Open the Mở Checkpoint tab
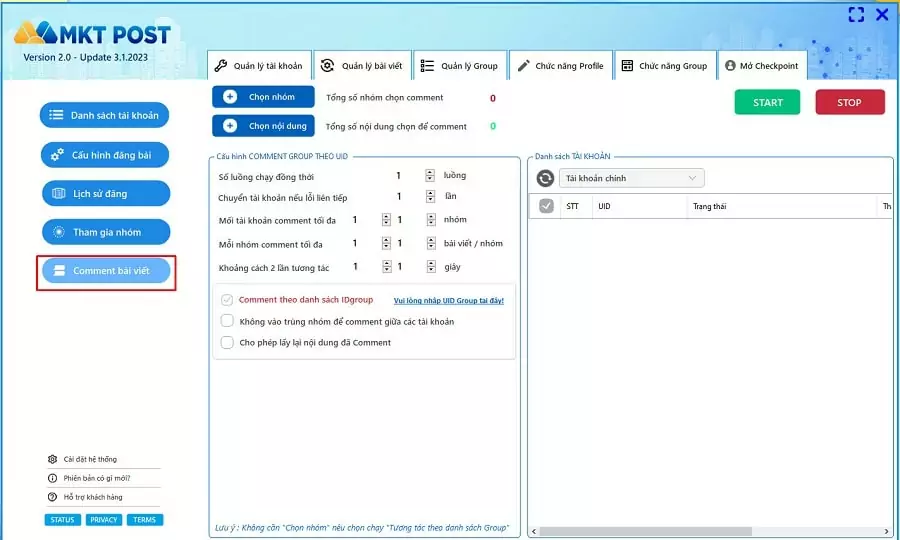The image size is (900, 540). (x=762, y=65)
